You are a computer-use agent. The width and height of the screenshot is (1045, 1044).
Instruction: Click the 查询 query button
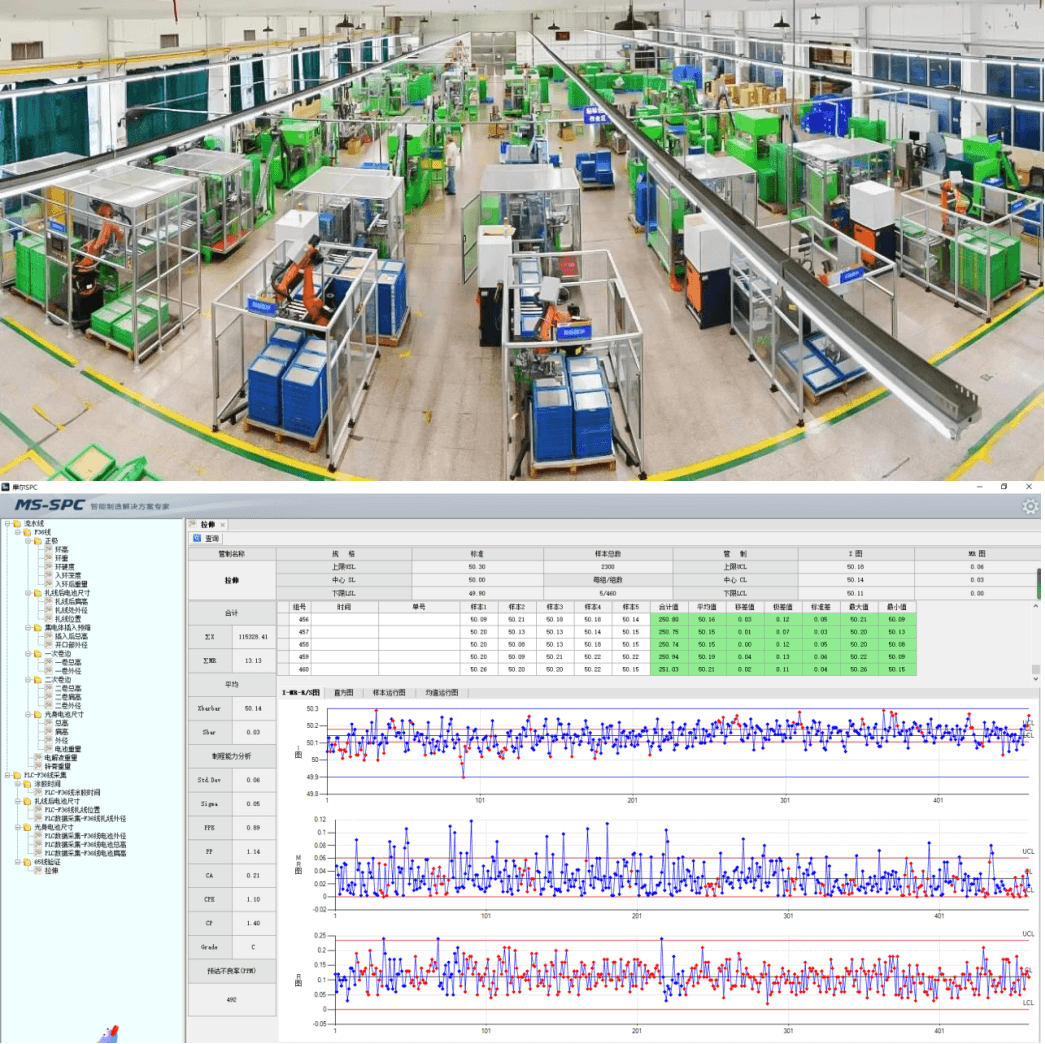206,538
